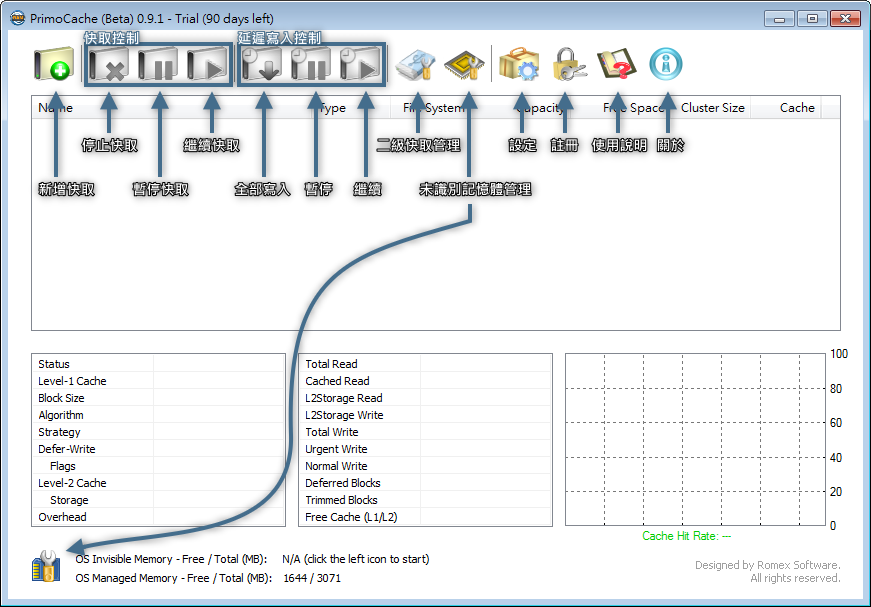Select the Level-2 Cache row
This screenshot has height=607, width=871.
point(158,483)
